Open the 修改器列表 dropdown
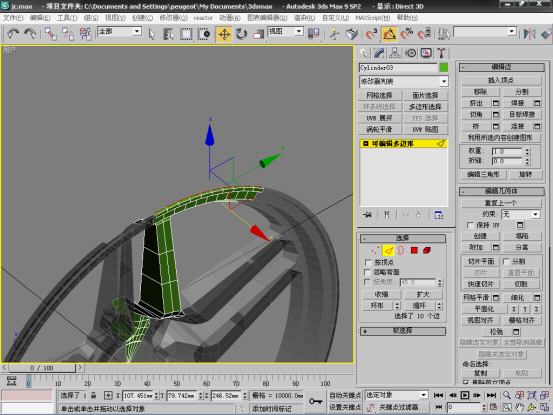The image size is (553, 415). 403,81
